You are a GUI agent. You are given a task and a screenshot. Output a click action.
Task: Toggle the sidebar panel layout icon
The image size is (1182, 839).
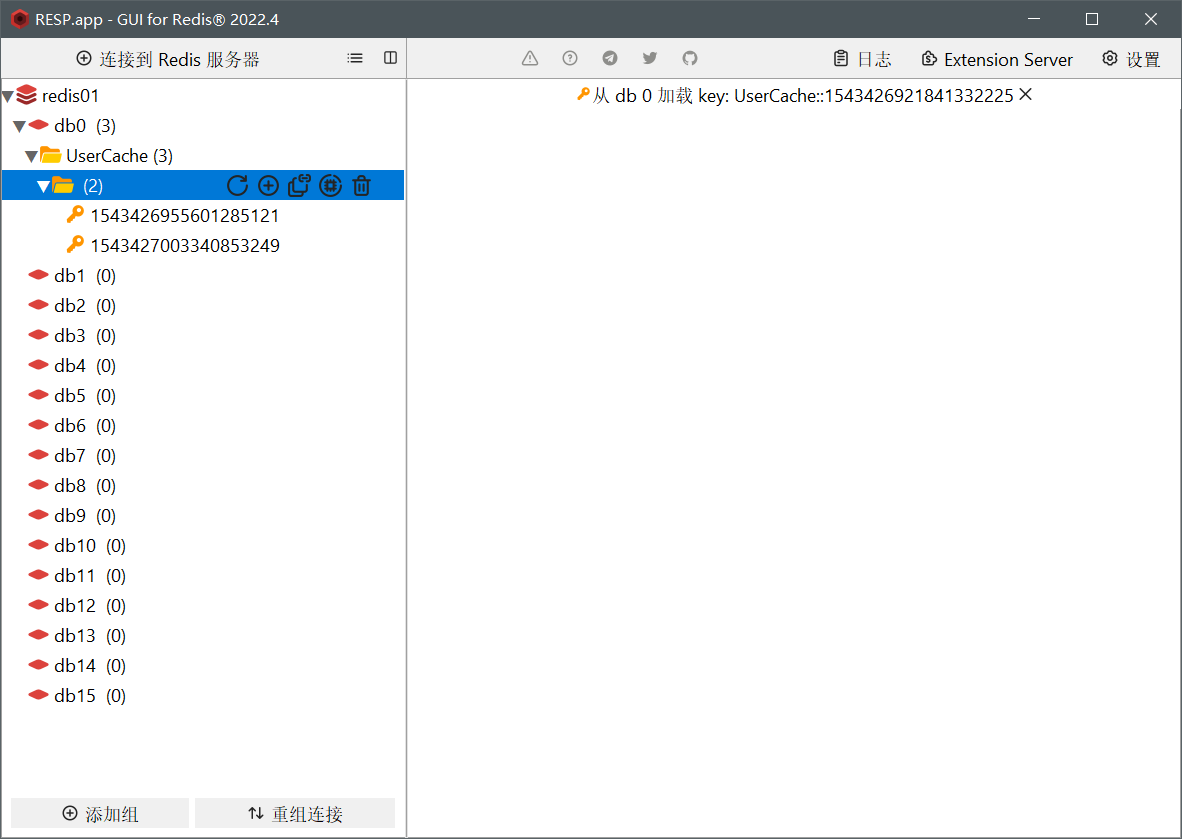tap(390, 58)
